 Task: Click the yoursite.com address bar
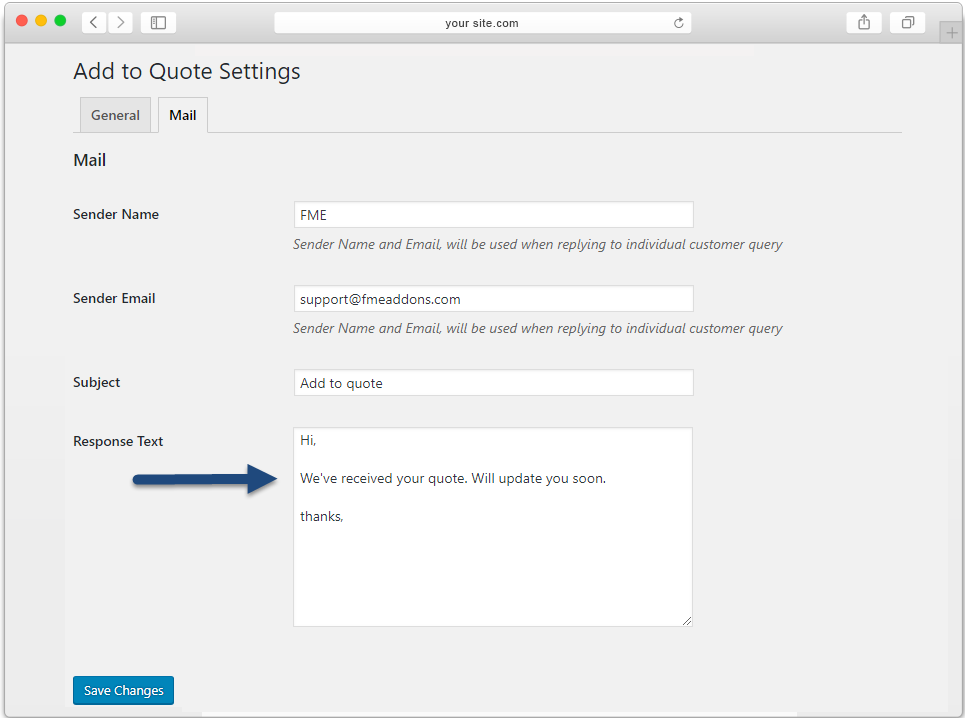[482, 23]
